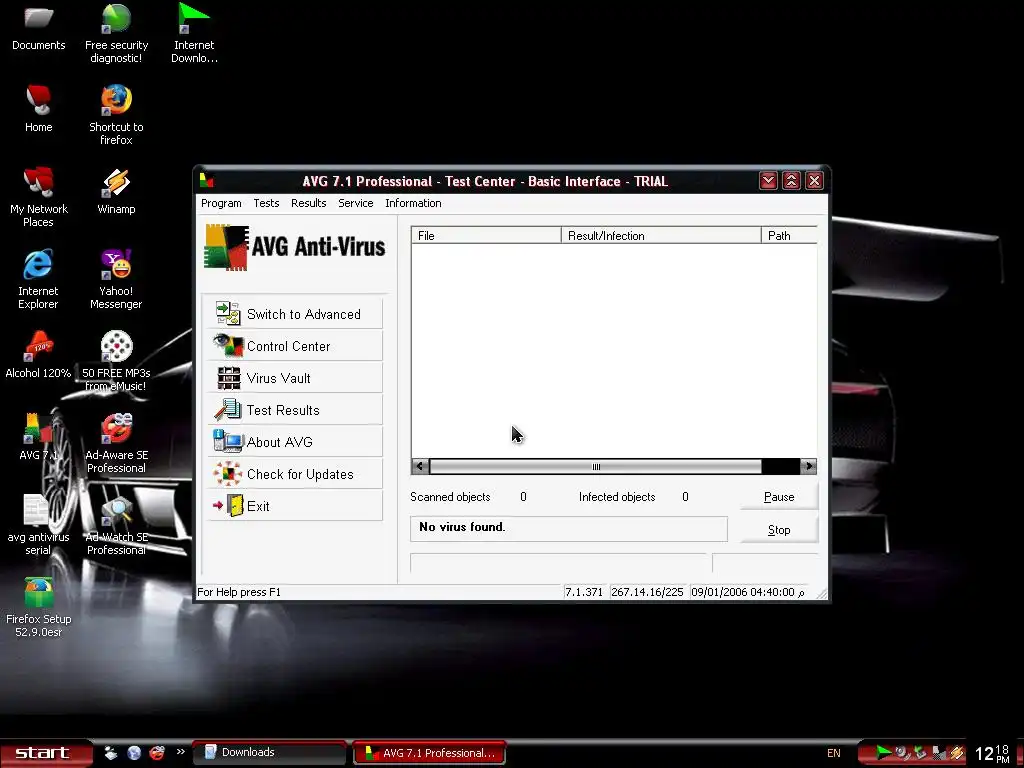
Task: Click the Switch to Advanced label
Action: tap(304, 314)
